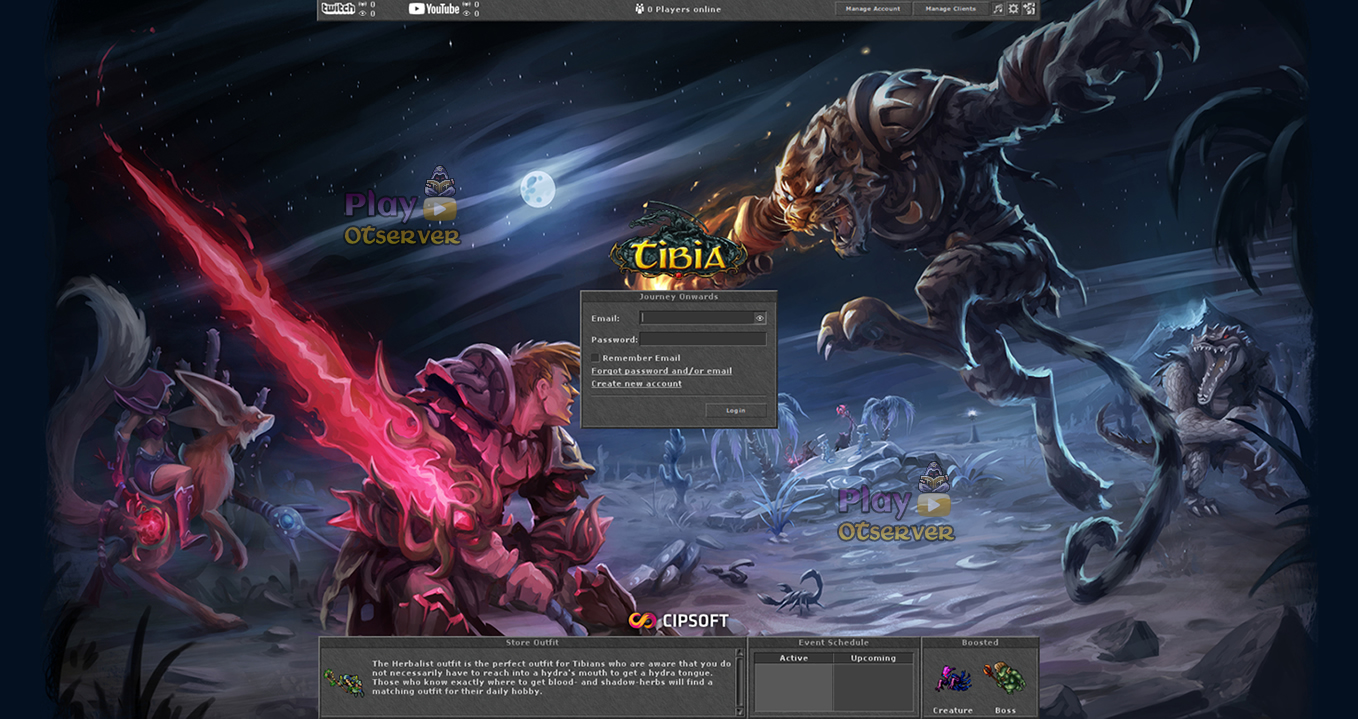Click the Herbalist outfit description text
The width and height of the screenshot is (1358, 719).
[551, 677]
